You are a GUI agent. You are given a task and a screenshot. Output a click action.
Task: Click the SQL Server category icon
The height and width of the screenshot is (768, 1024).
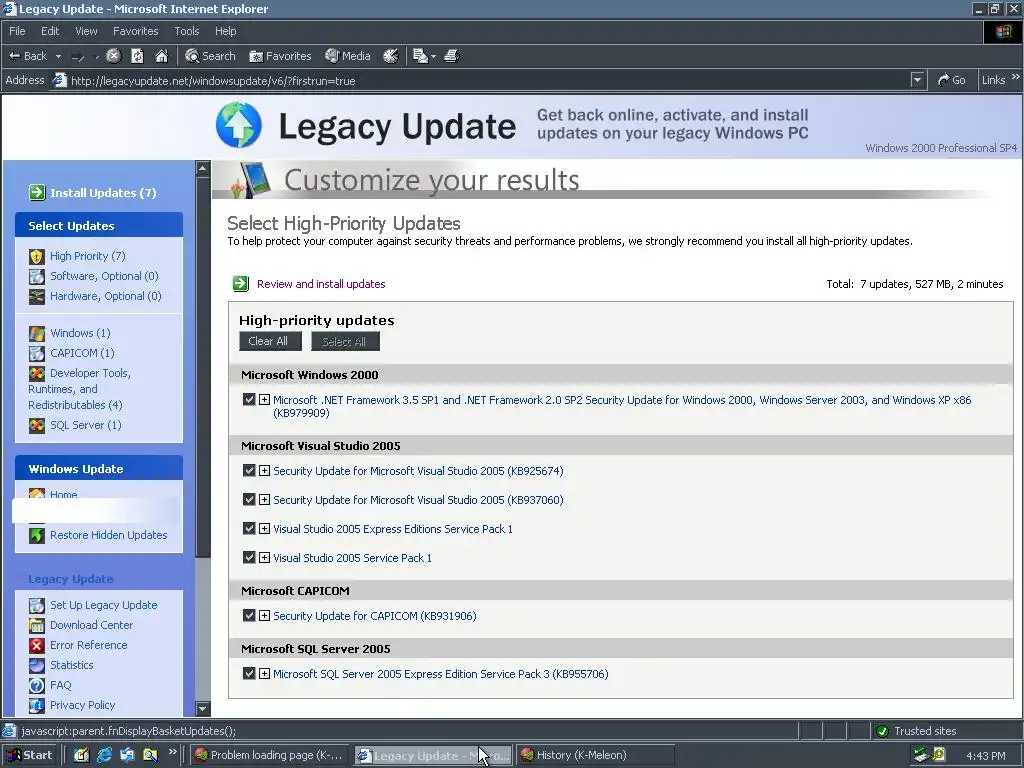coord(37,425)
